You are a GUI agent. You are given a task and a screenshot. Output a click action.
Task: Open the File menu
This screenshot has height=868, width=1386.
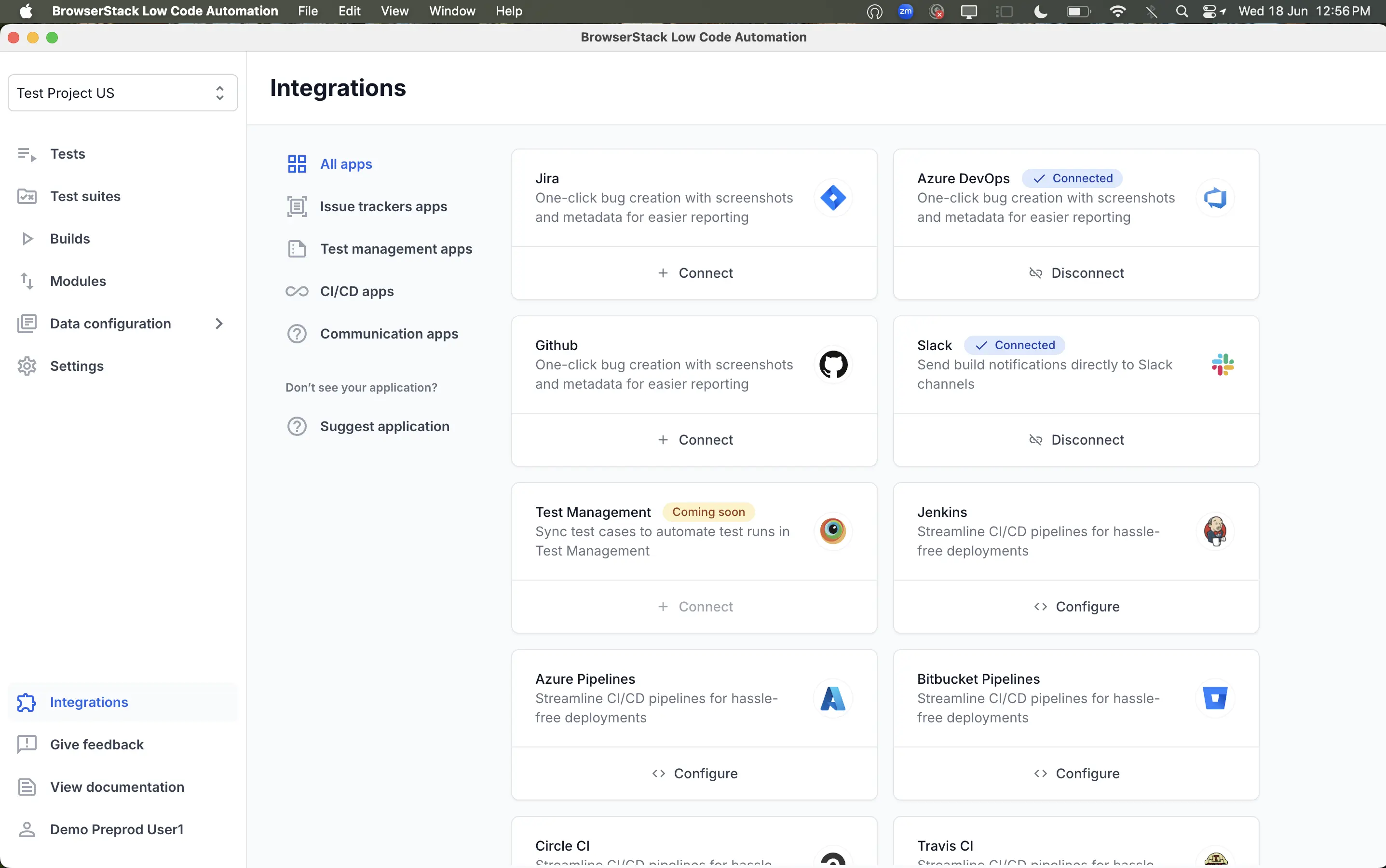[307, 11]
